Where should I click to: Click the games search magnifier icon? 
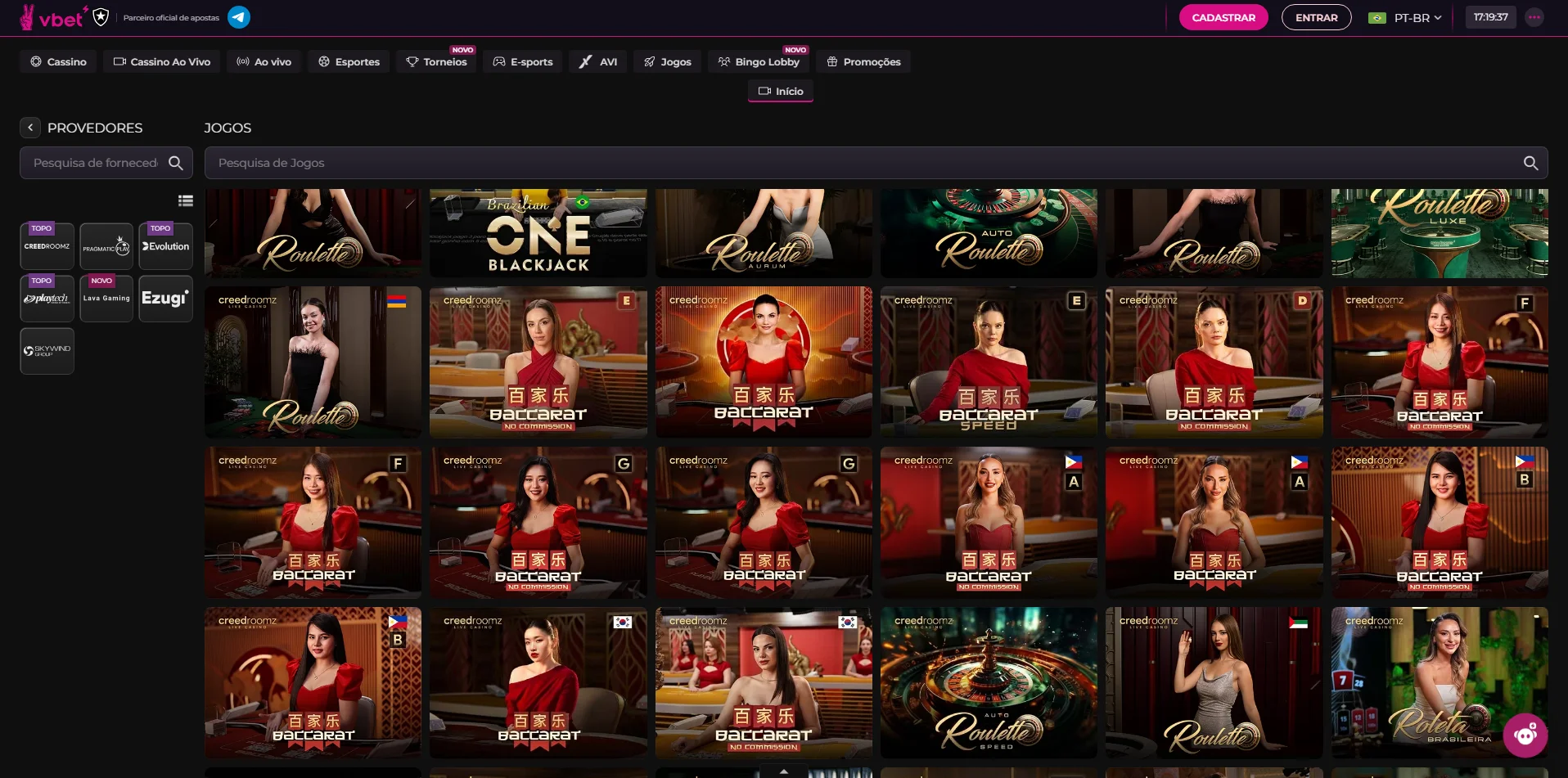click(1530, 163)
